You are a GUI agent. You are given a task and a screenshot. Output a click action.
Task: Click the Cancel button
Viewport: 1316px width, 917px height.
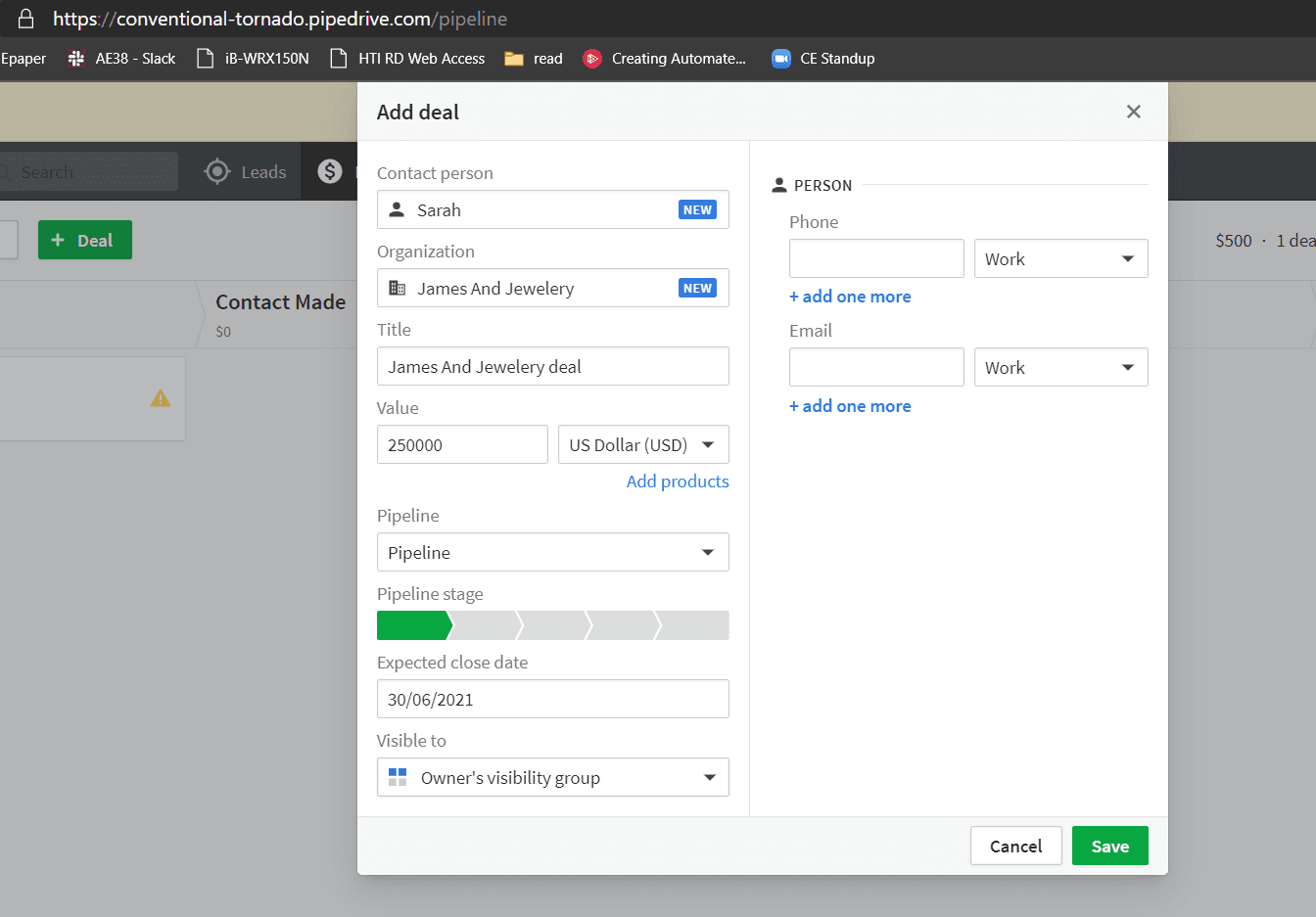(x=1015, y=847)
